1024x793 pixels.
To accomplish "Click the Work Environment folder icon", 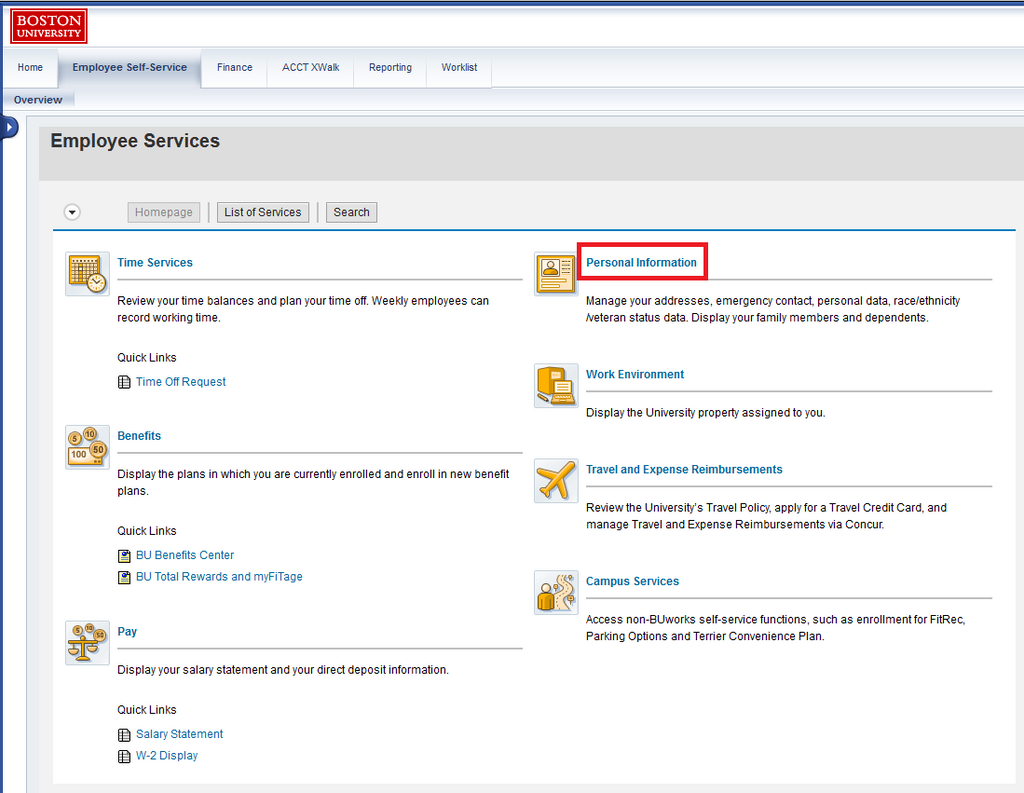I will (555, 385).
